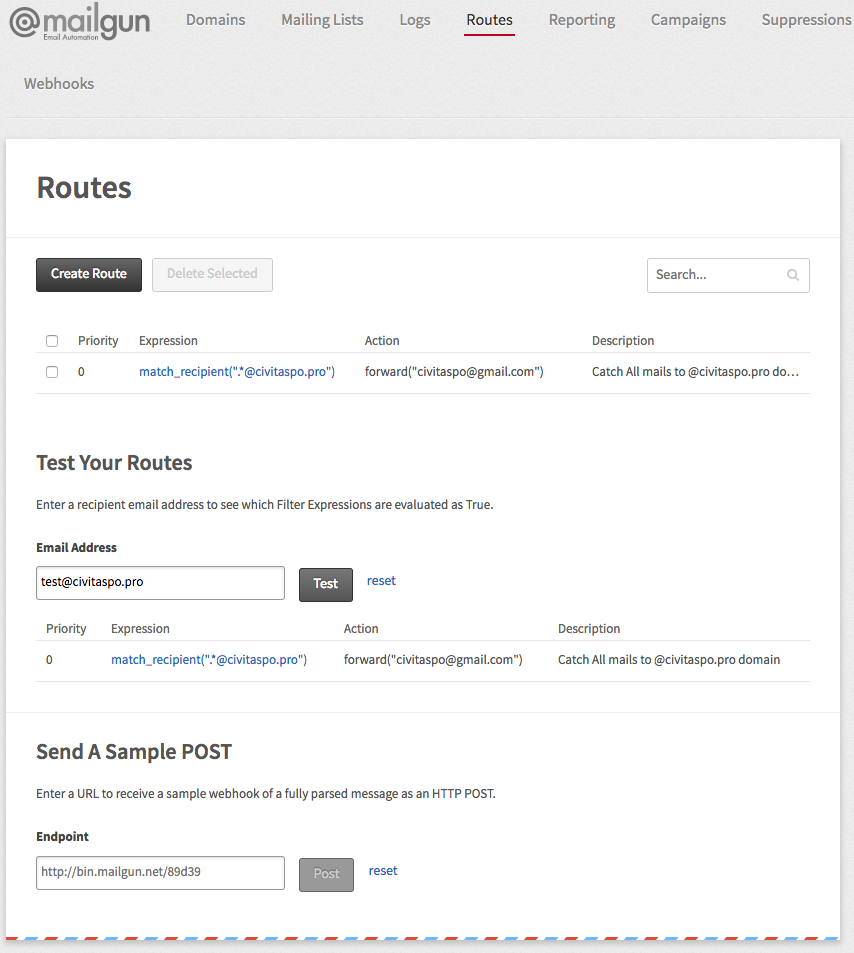Open match_recipient link in test results
This screenshot has width=854, height=953.
[209, 660]
